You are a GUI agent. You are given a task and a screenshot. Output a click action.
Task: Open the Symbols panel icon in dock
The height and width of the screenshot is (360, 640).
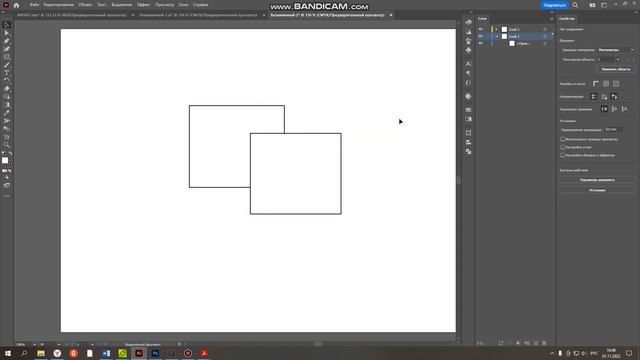(468, 50)
